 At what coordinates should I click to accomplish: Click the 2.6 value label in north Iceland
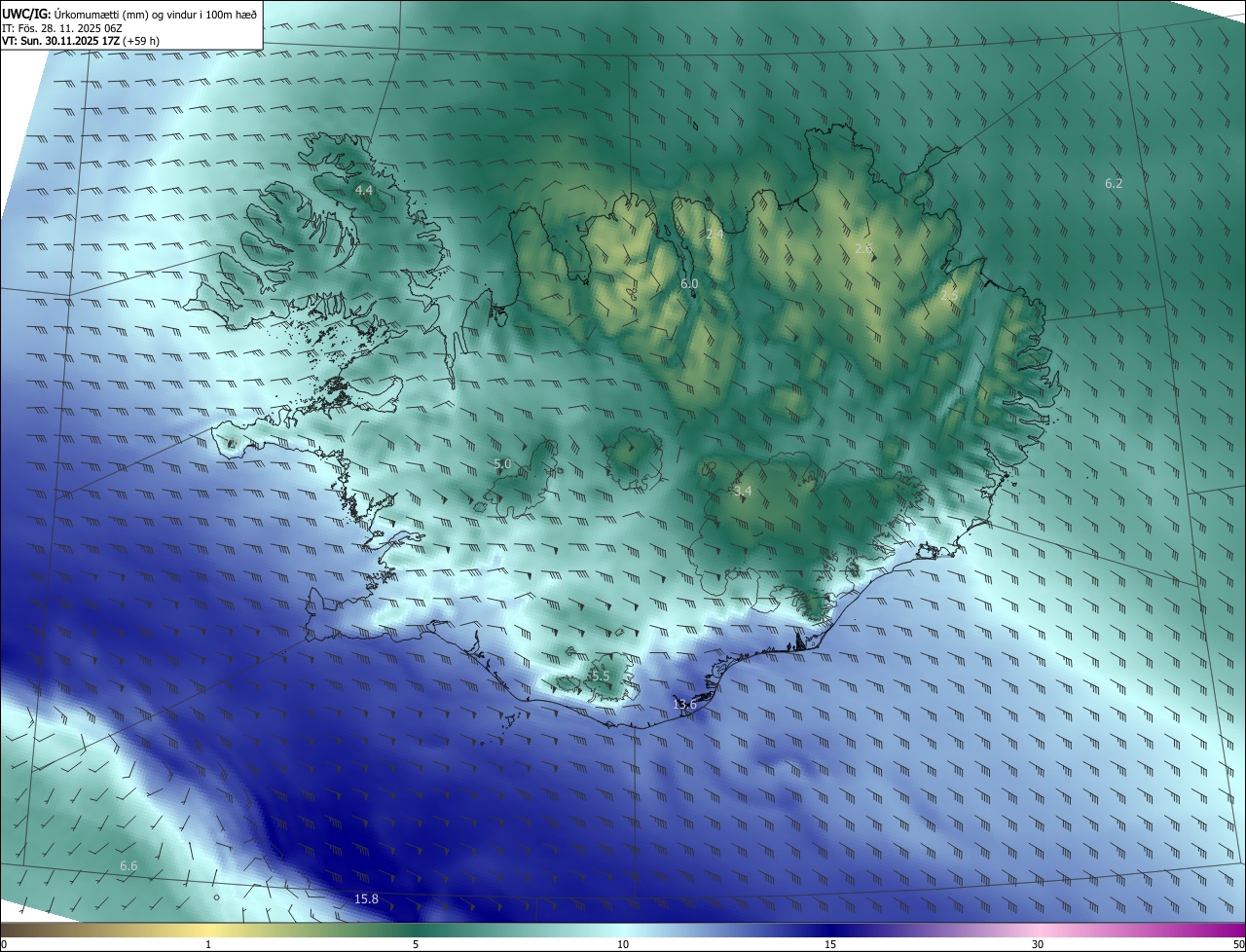[863, 249]
